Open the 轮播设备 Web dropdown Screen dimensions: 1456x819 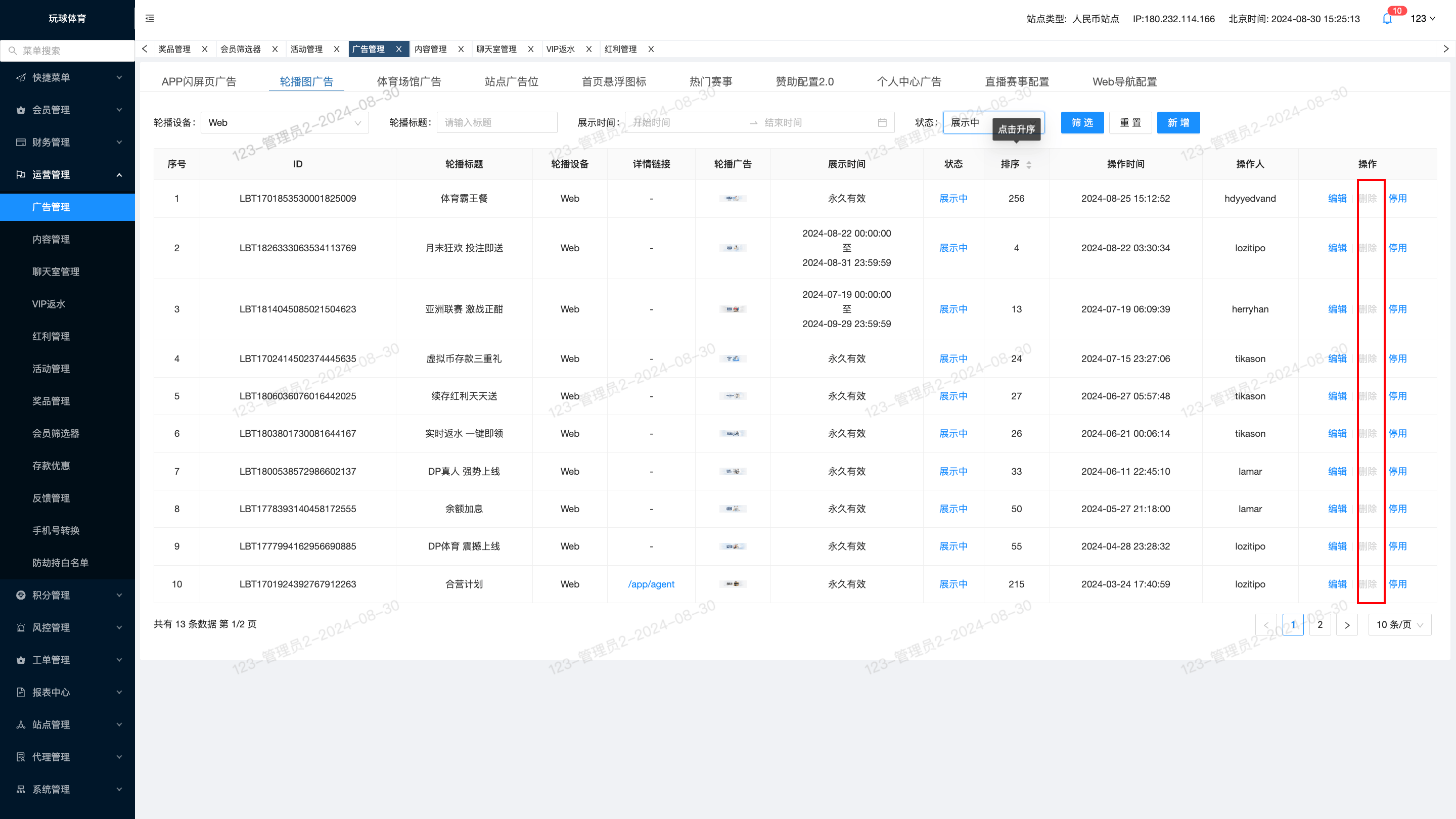click(x=285, y=123)
